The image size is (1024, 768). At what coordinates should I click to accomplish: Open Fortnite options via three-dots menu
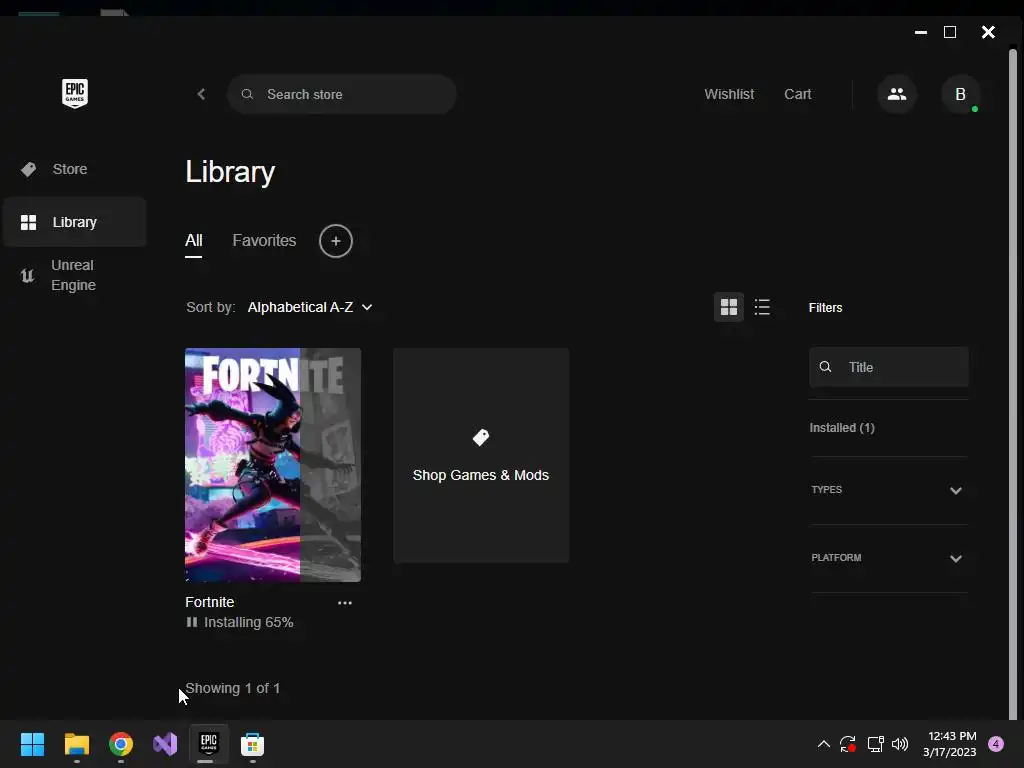pos(345,603)
